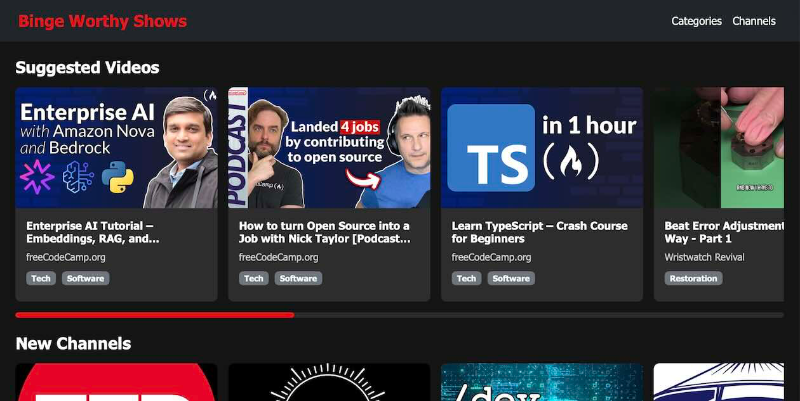This screenshot has height=401, width=800.
Task: Click Tech tag on the Open Source podcast card
Action: click(x=254, y=278)
